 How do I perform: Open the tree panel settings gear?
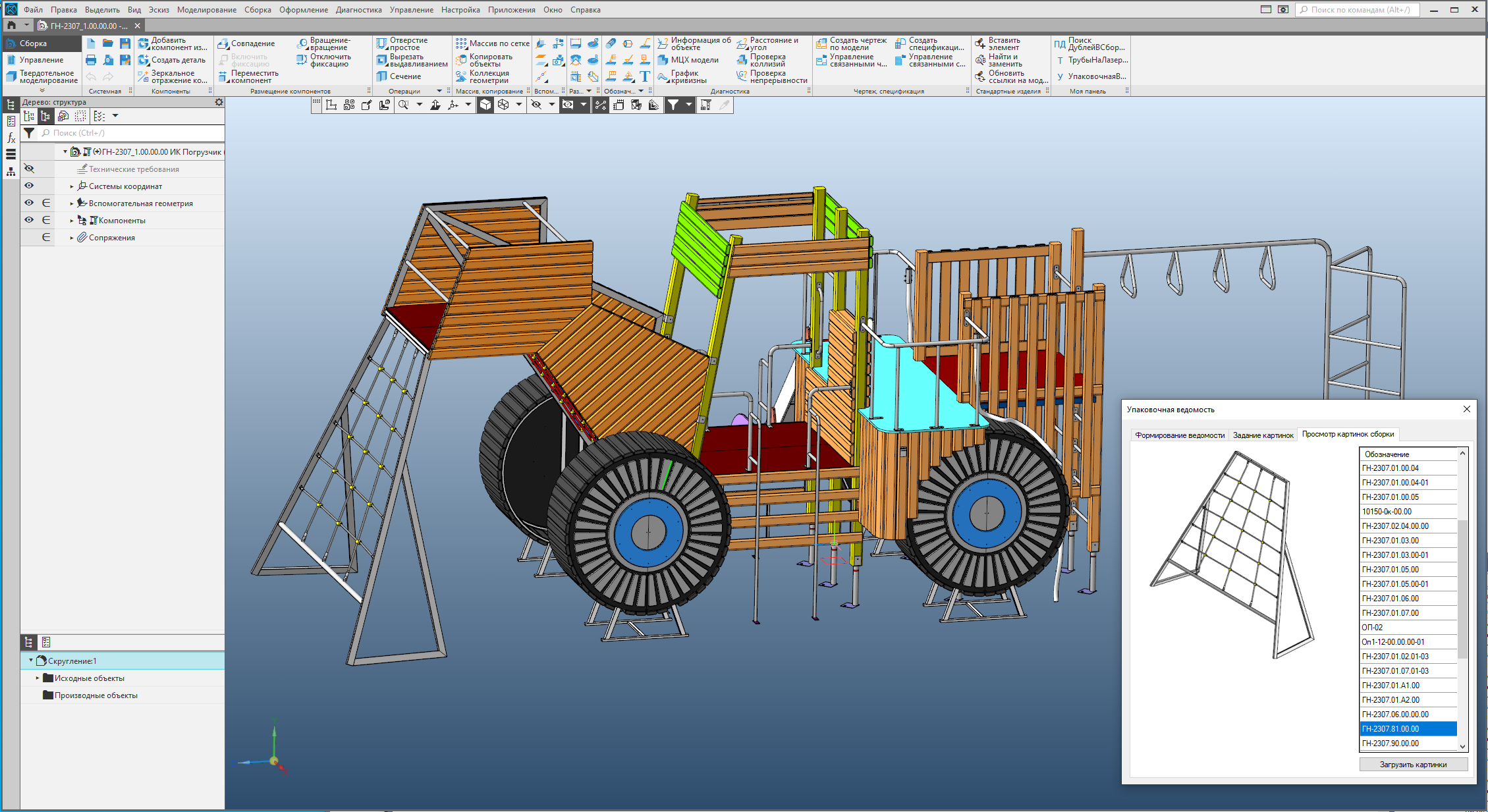pos(219,102)
